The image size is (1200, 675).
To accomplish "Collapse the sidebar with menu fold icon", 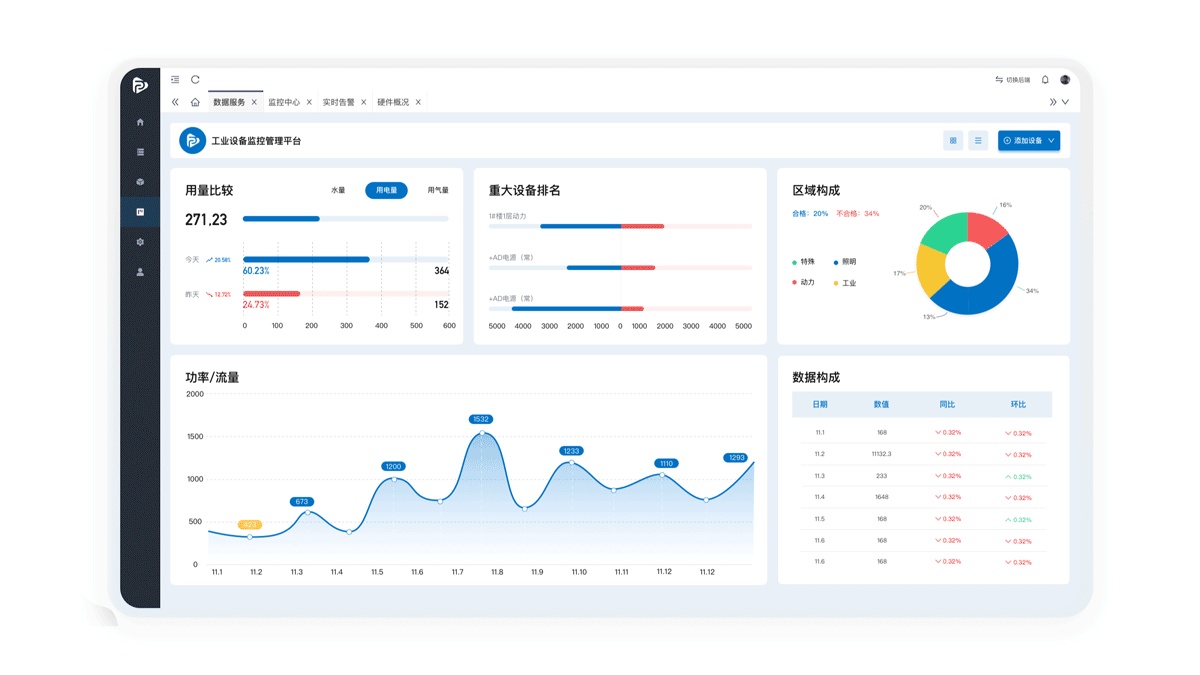I will [x=175, y=80].
